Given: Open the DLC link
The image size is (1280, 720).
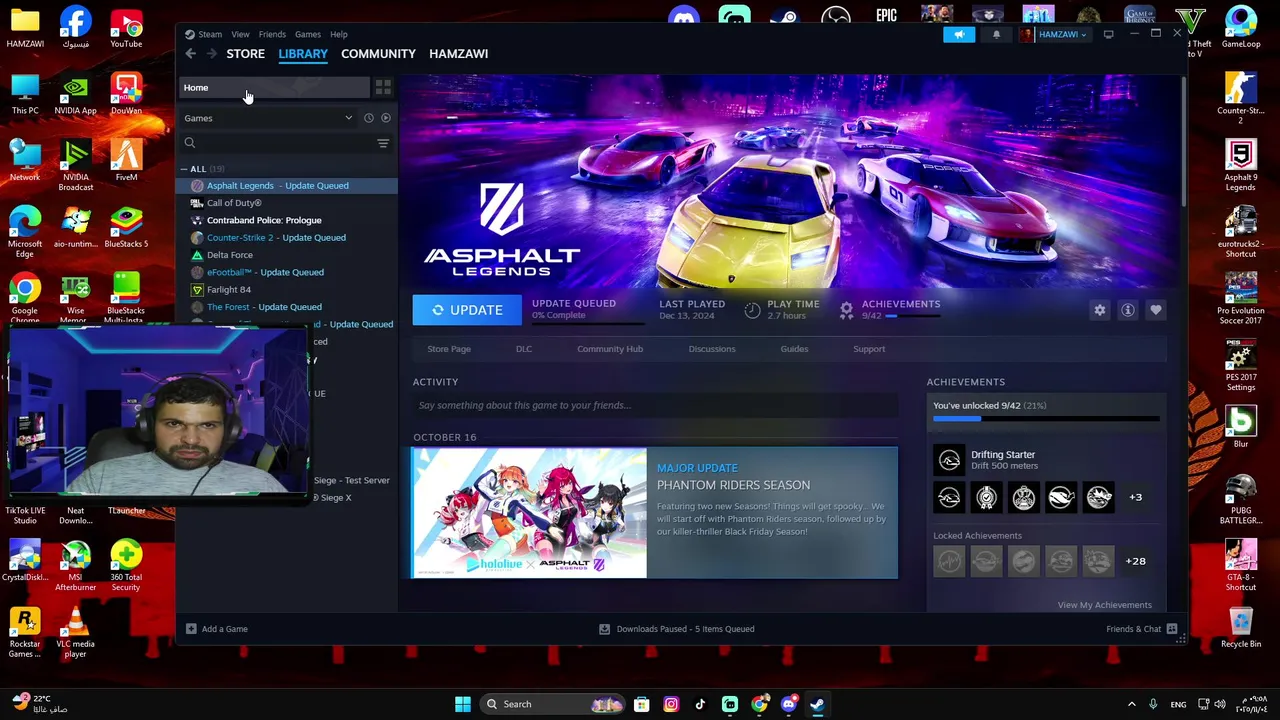Looking at the screenshot, I should tap(524, 349).
